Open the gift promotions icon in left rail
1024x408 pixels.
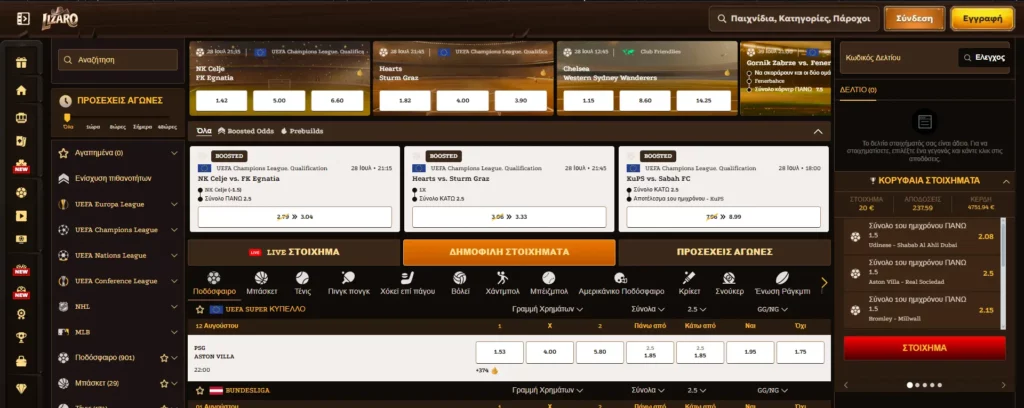point(22,63)
